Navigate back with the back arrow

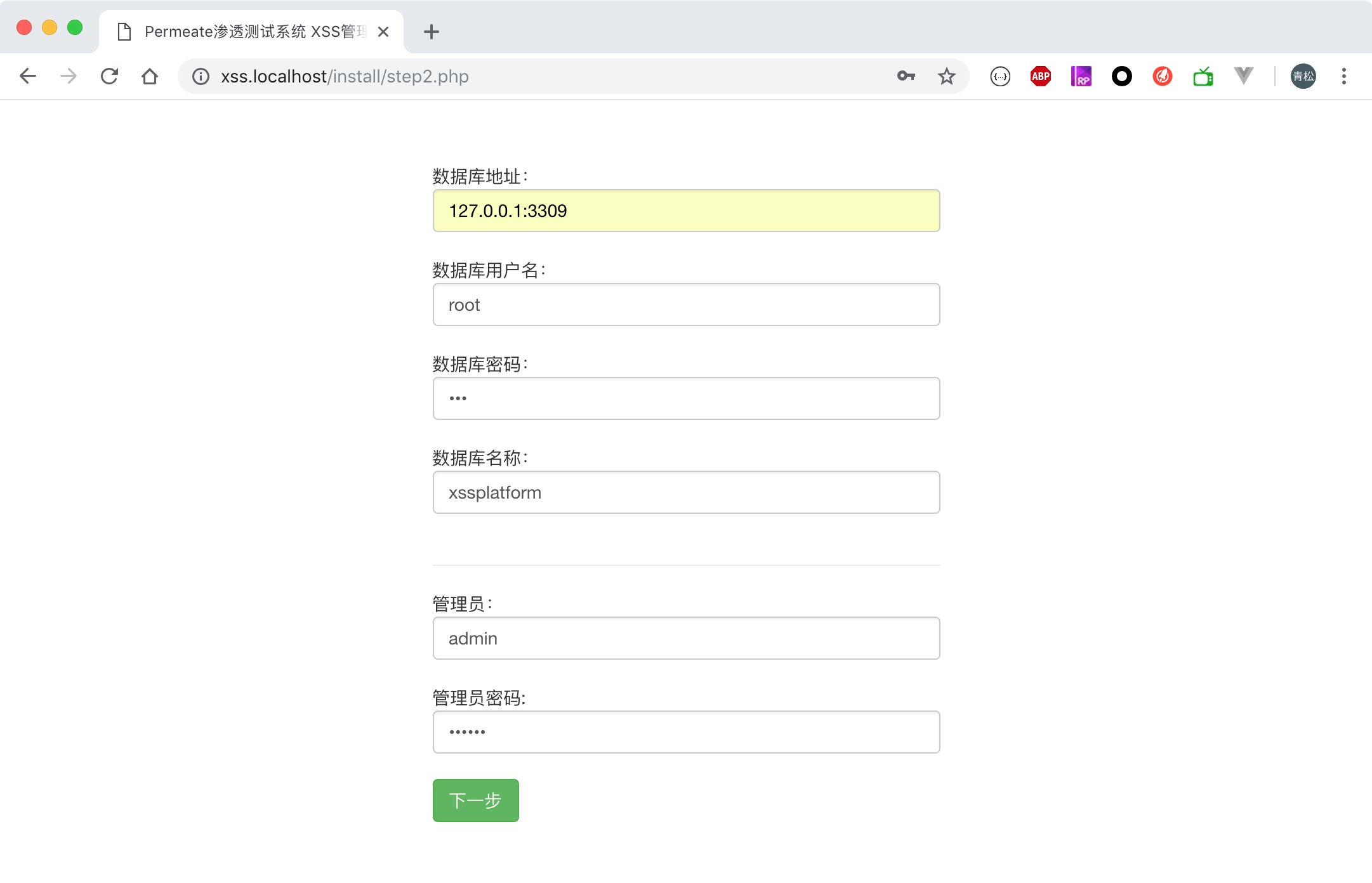click(28, 76)
